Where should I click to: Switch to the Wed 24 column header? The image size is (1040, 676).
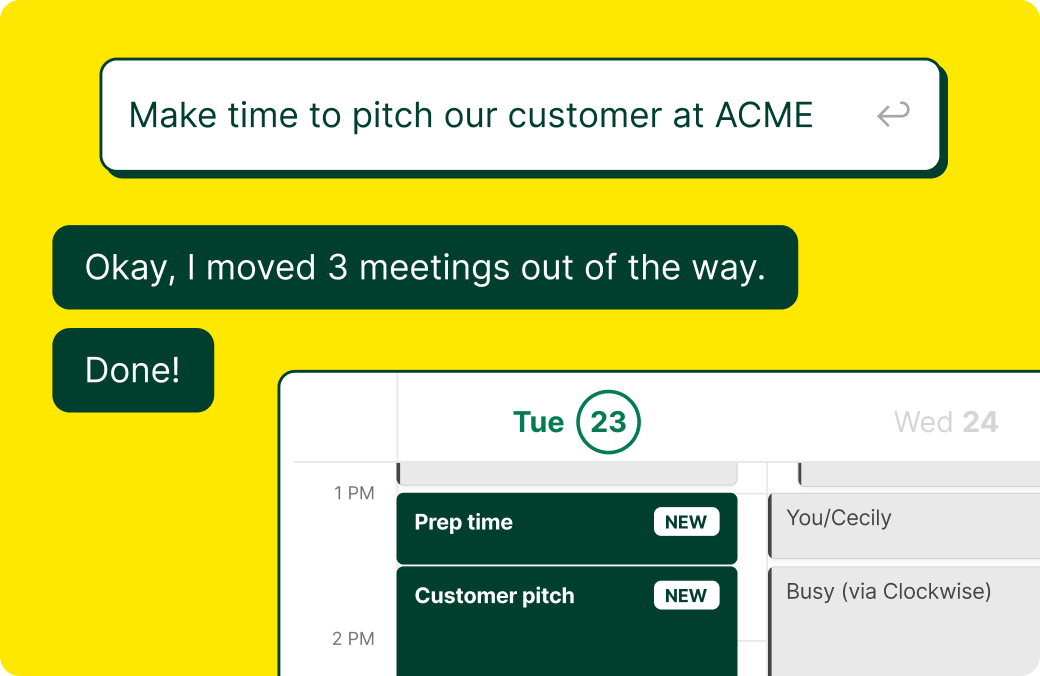(x=946, y=421)
